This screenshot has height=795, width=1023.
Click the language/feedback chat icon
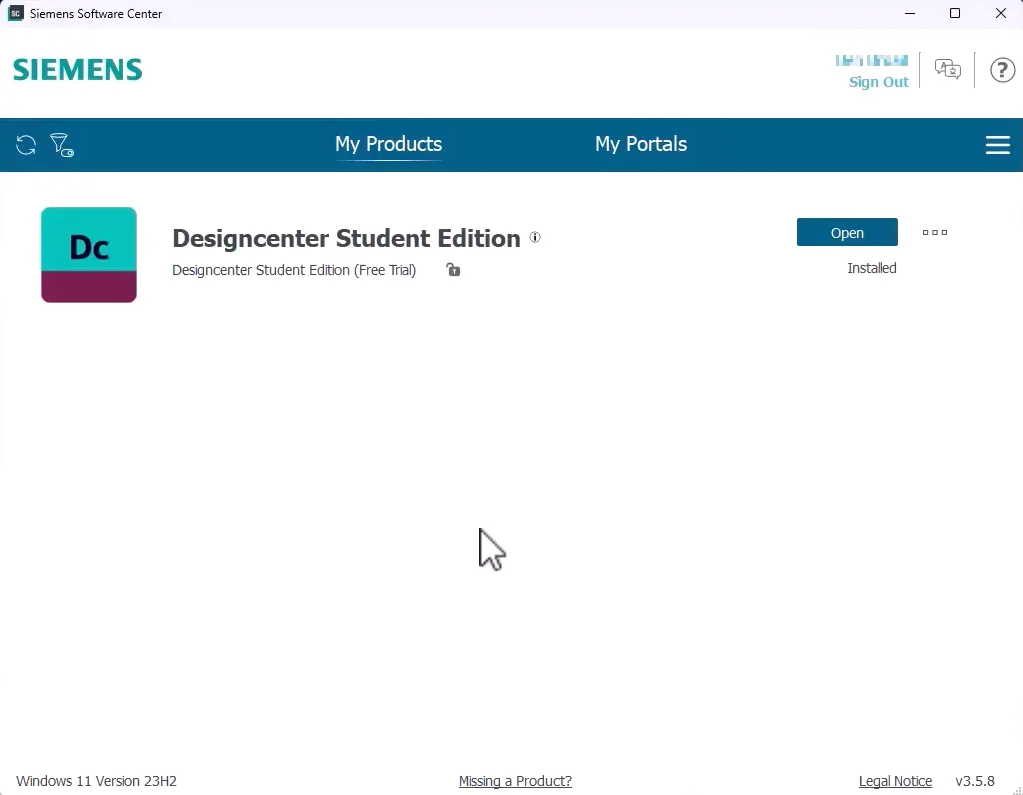(x=947, y=69)
